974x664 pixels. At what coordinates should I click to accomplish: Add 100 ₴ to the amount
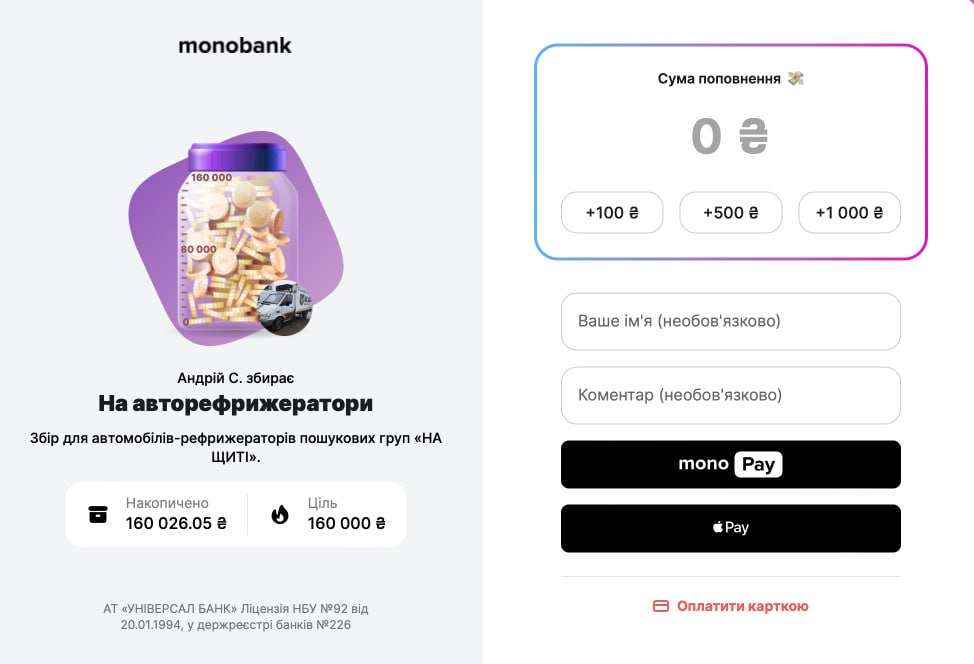[612, 213]
